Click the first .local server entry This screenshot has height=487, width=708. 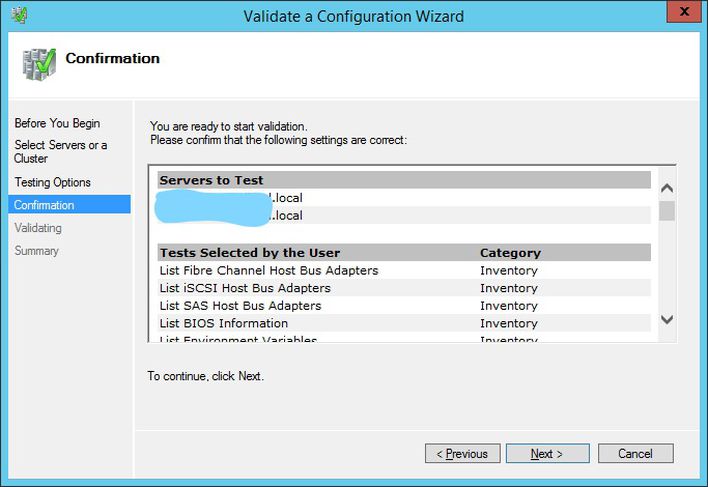click(x=404, y=198)
